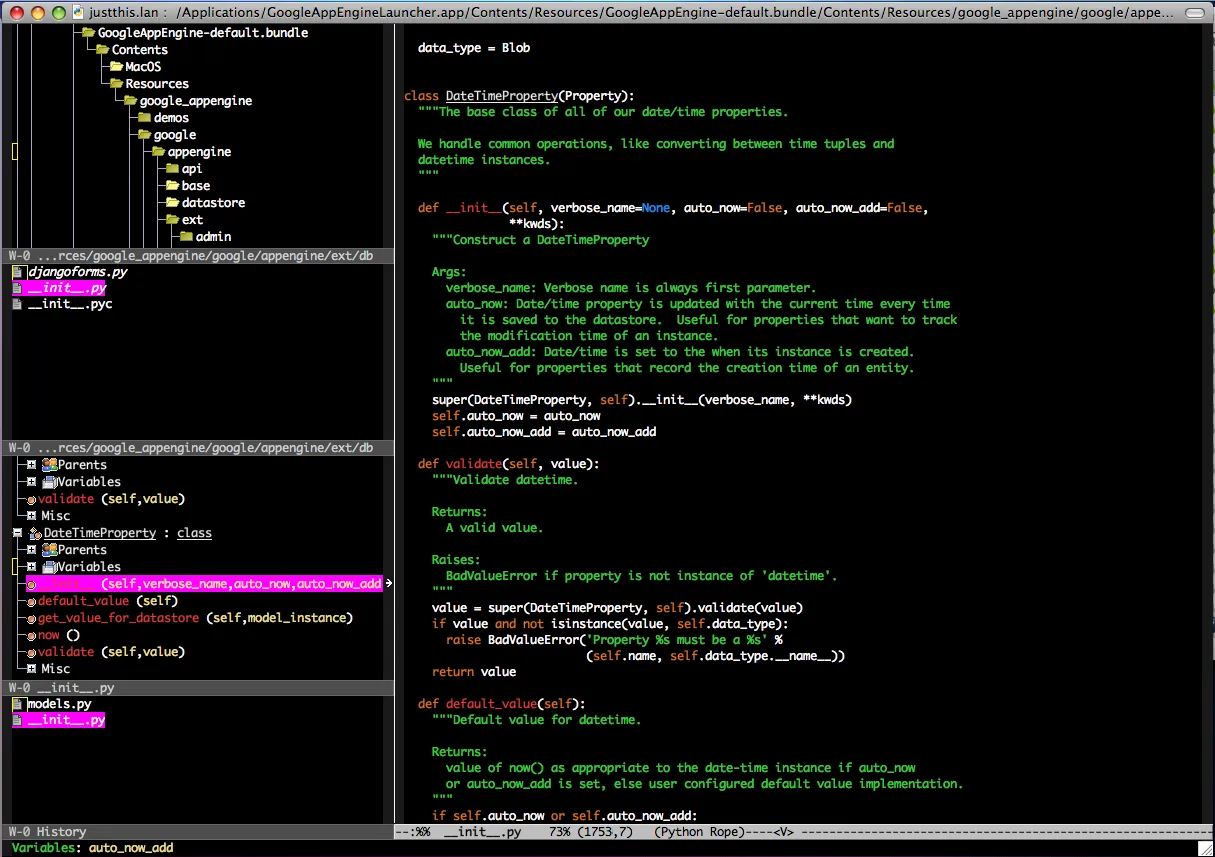The height and width of the screenshot is (857, 1215).
Task: Click method icon beside get_value_for_datastore
Action: click(32, 619)
